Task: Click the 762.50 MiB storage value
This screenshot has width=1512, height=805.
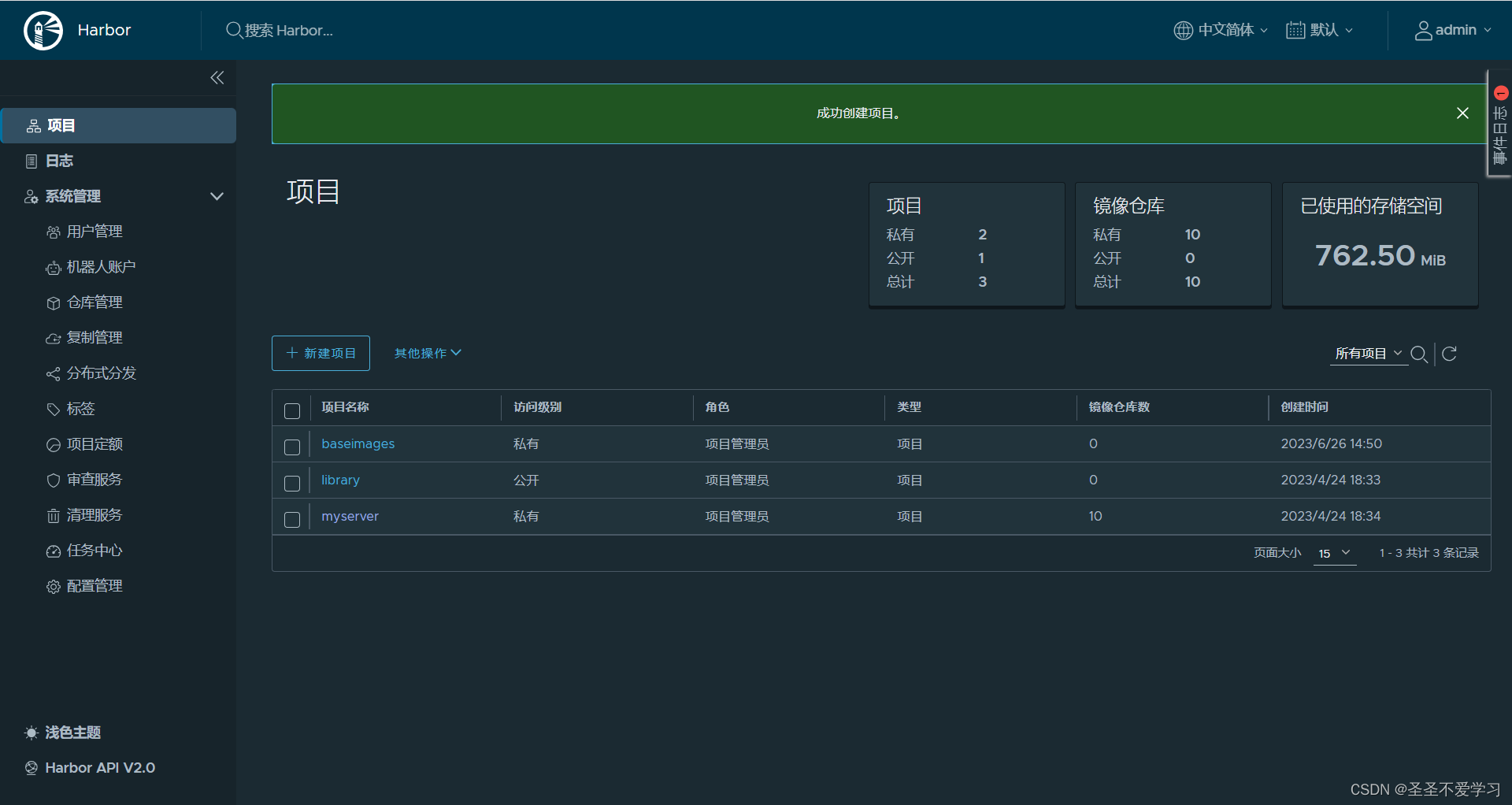Action: 1380,256
